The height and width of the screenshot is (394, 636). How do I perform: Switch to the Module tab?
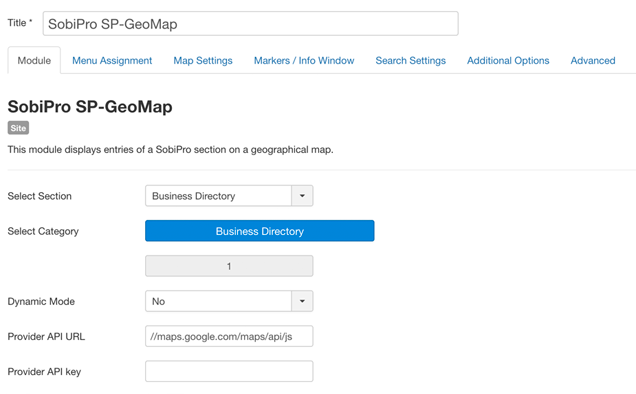click(34, 60)
